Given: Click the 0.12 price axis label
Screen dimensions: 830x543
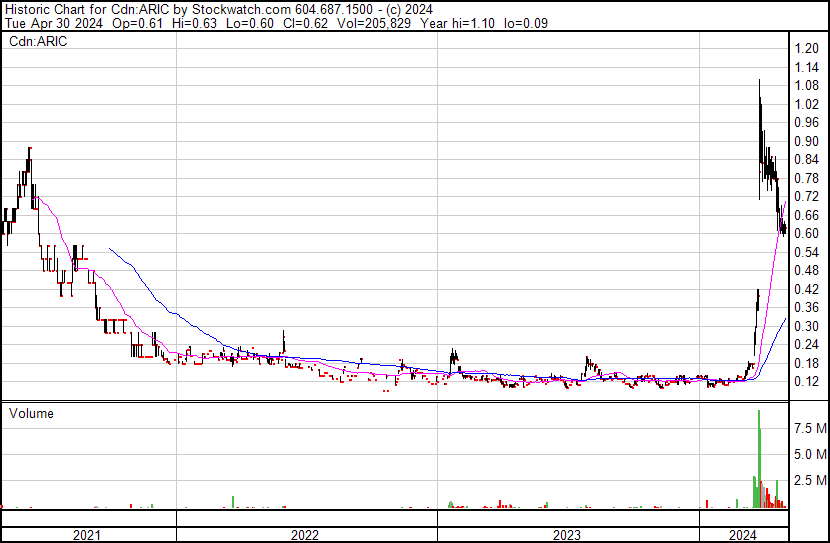Looking at the screenshot, I should 806,382.
